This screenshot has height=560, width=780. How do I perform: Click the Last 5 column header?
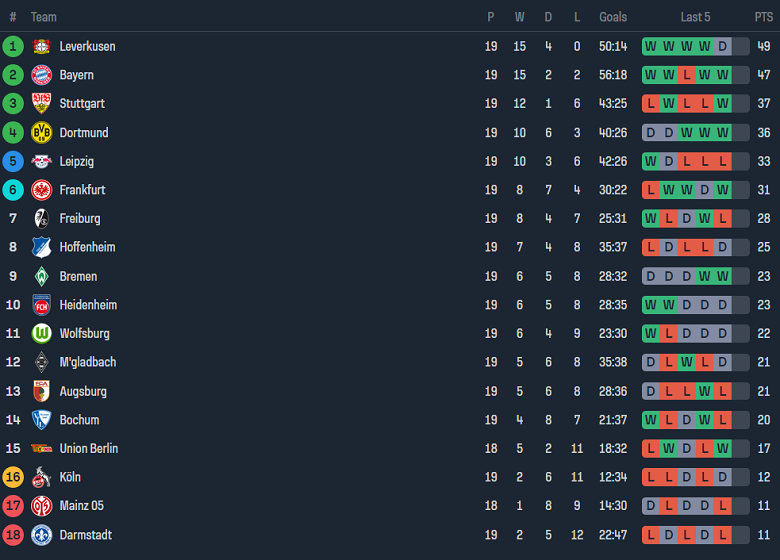695,17
